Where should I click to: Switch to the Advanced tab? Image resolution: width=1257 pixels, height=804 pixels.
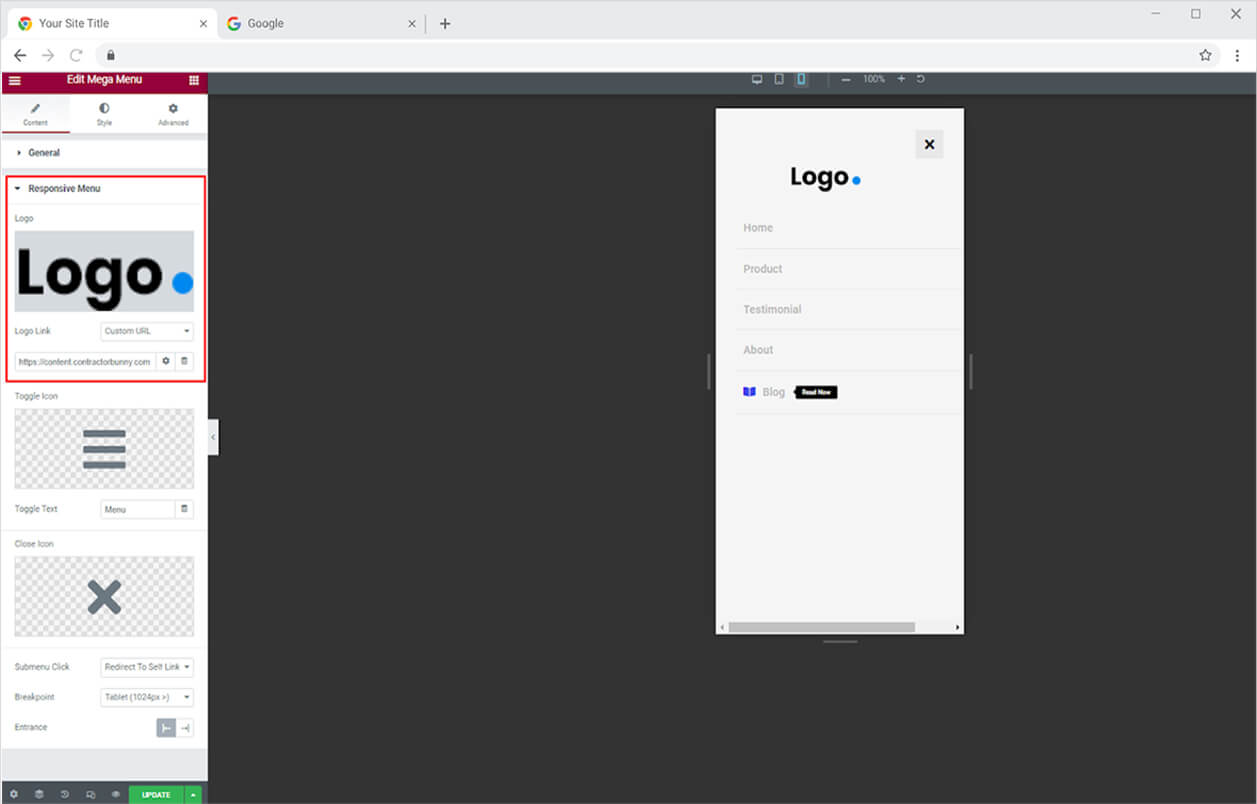pyautogui.click(x=173, y=114)
